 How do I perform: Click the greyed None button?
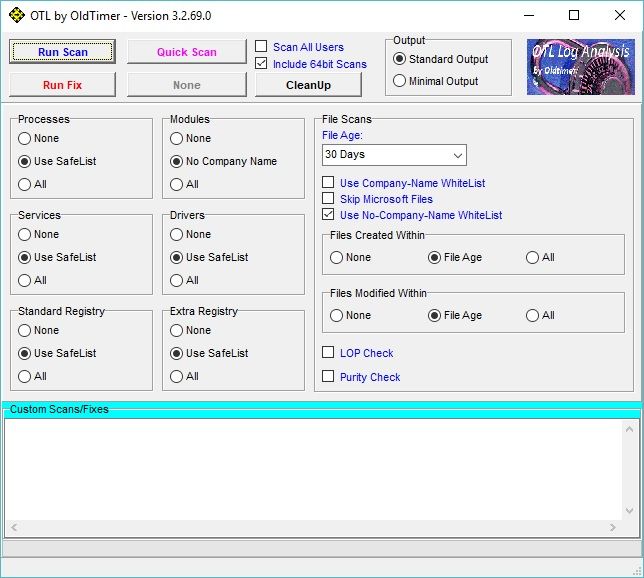point(186,85)
